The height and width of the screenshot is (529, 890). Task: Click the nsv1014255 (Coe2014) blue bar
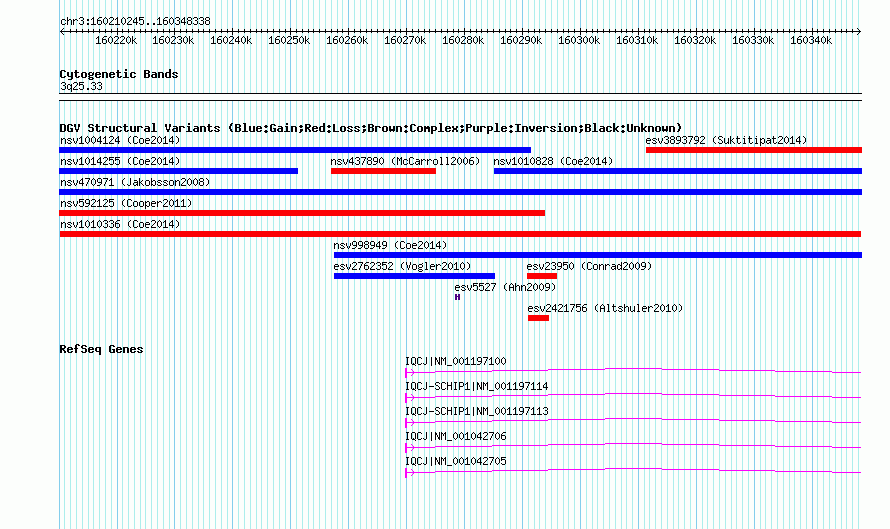coord(179,171)
